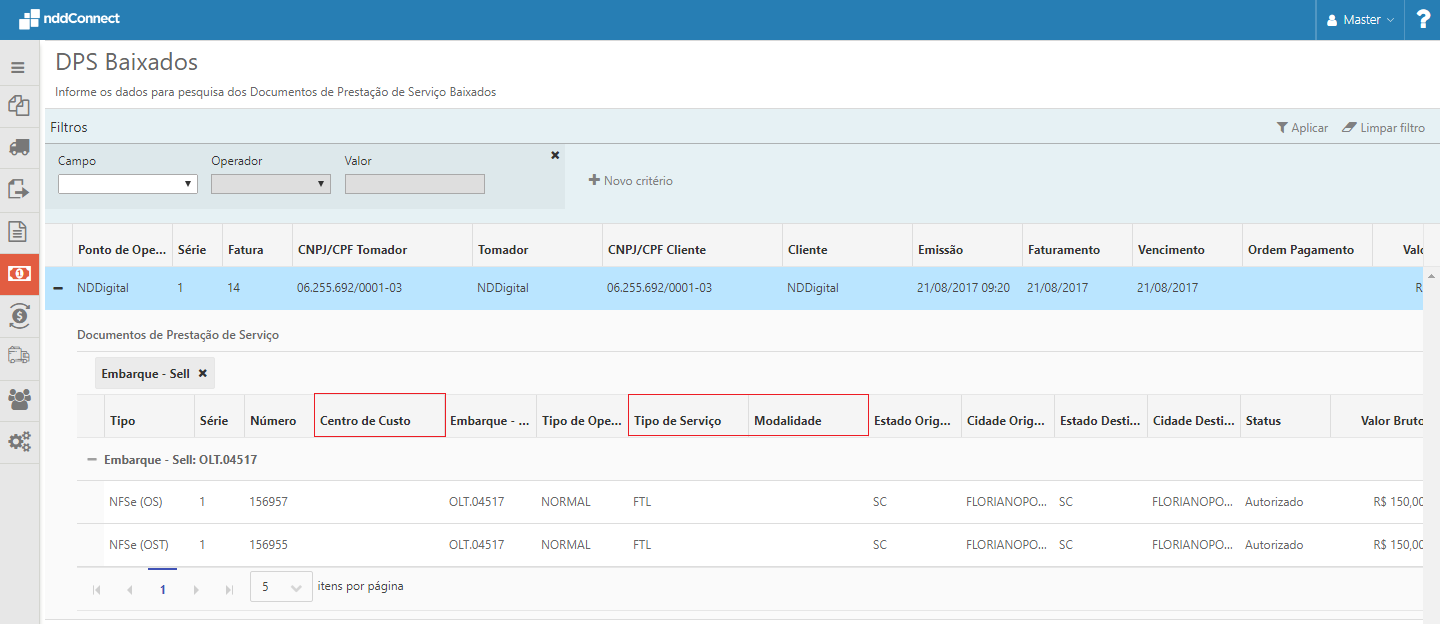This screenshot has height=624, width=1440.
Task: Close the filter criterion with X
Action: [x=555, y=155]
